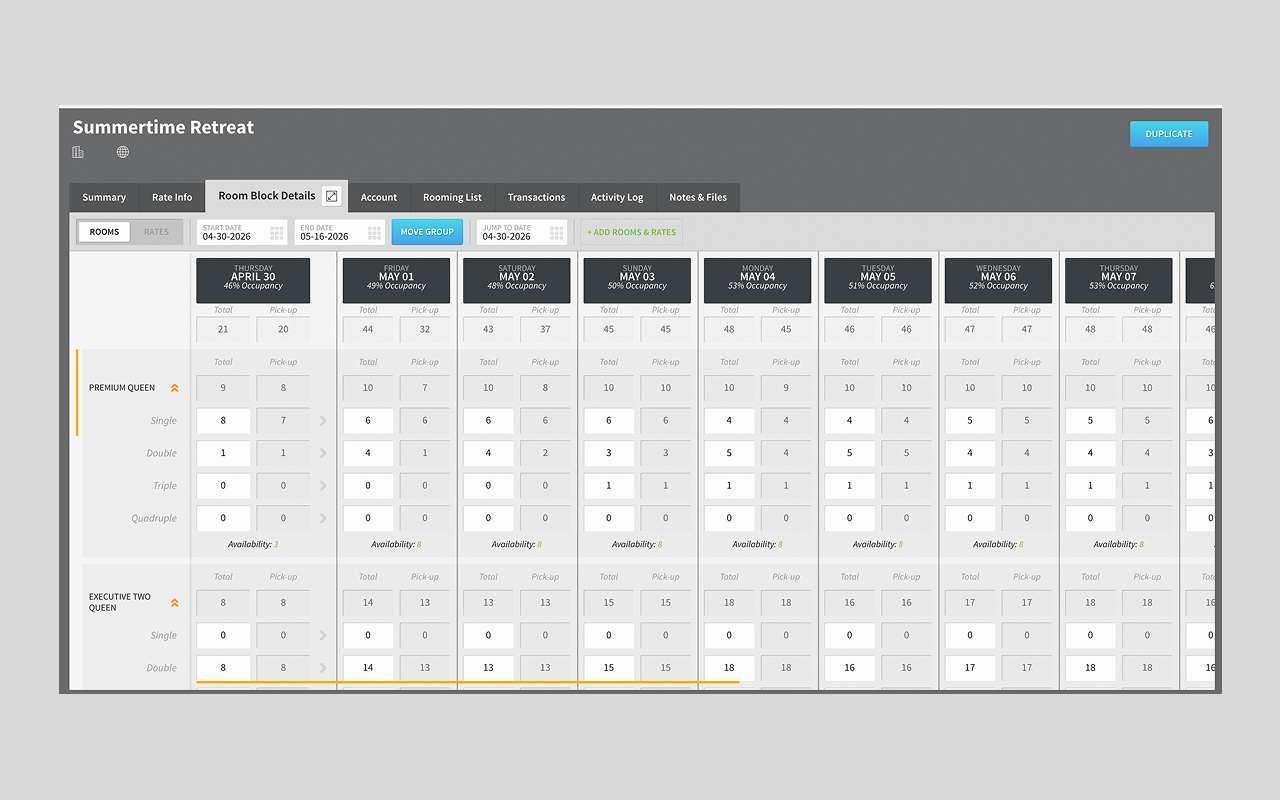Open the pop-out icon on Room Block Details tab
This screenshot has width=1280, height=800.
(332, 196)
